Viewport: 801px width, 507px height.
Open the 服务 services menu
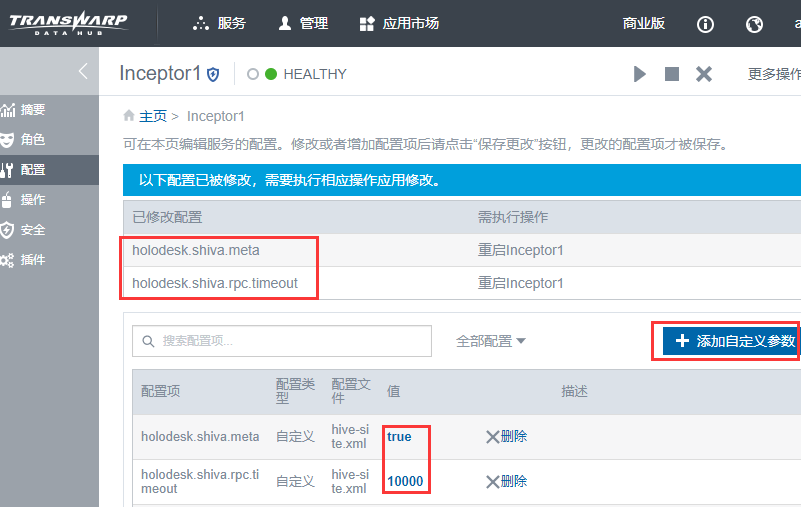pyautogui.click(x=219, y=23)
